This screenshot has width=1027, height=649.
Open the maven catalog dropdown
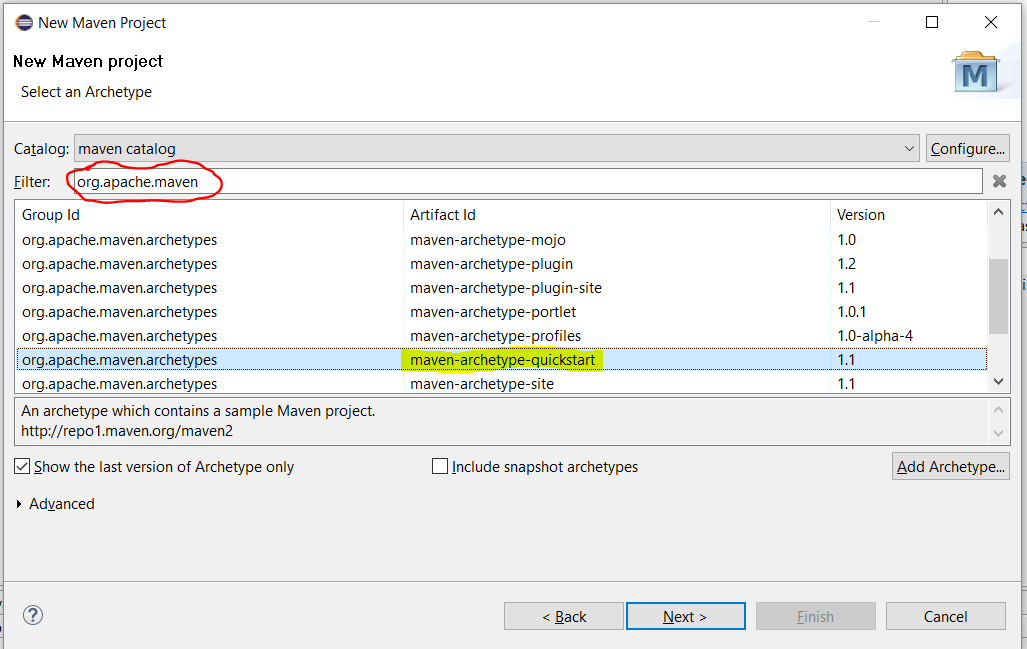911,147
